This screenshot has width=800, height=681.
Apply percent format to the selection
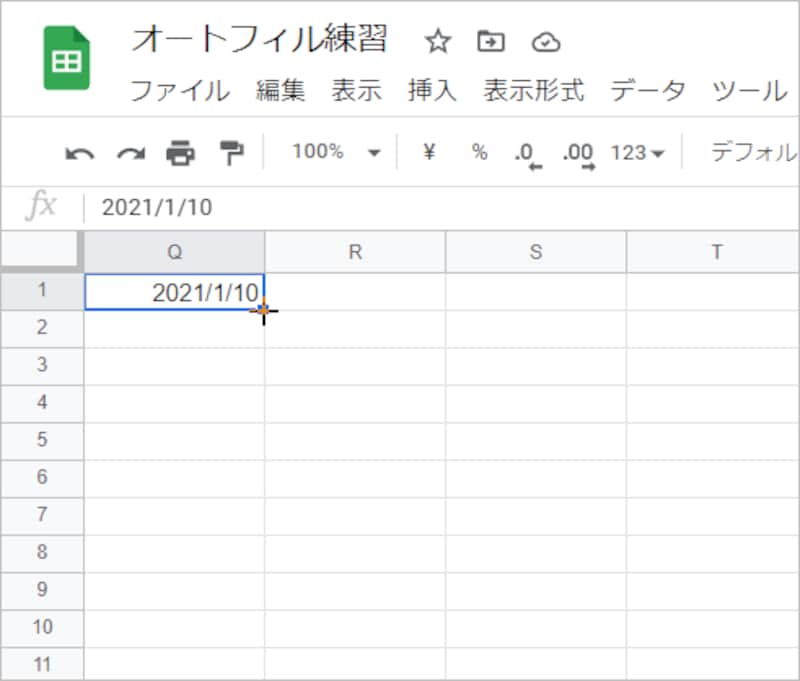tap(479, 152)
